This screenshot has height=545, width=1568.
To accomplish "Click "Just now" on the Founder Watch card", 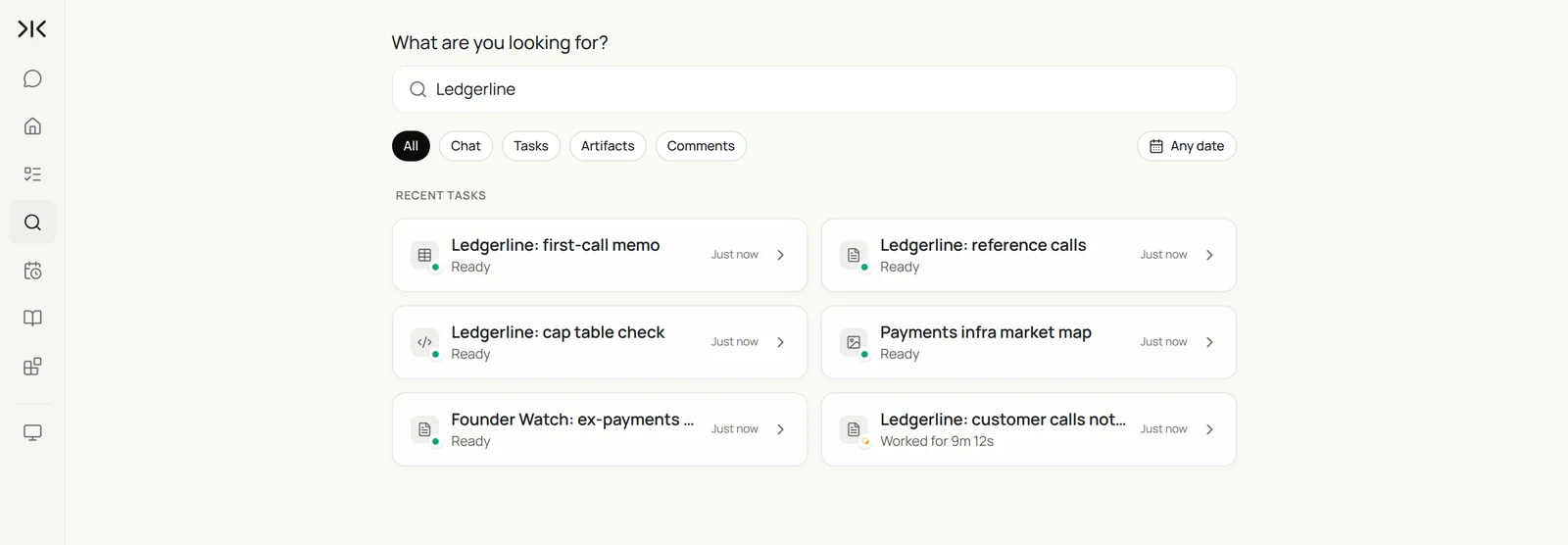I will click(x=735, y=429).
